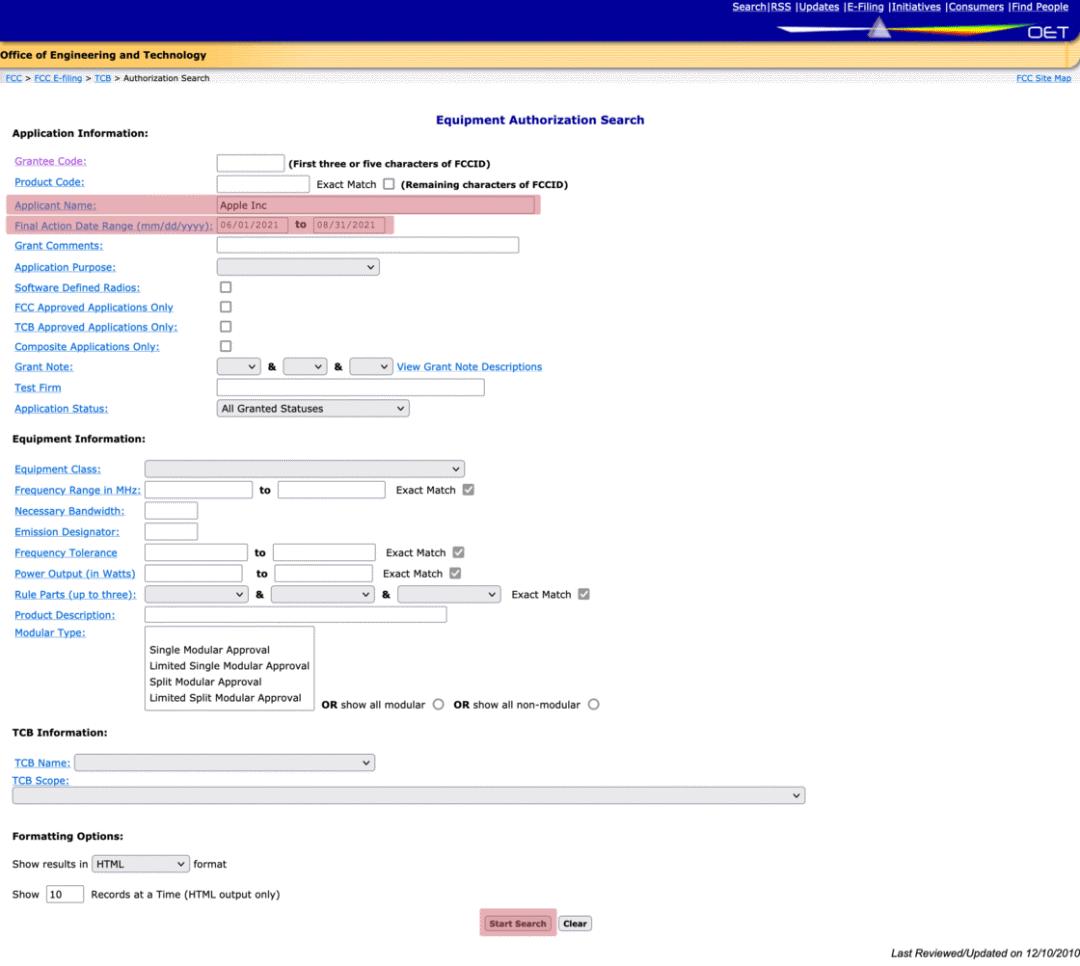
Task: Click the Grantee Code input field
Action: (250, 163)
